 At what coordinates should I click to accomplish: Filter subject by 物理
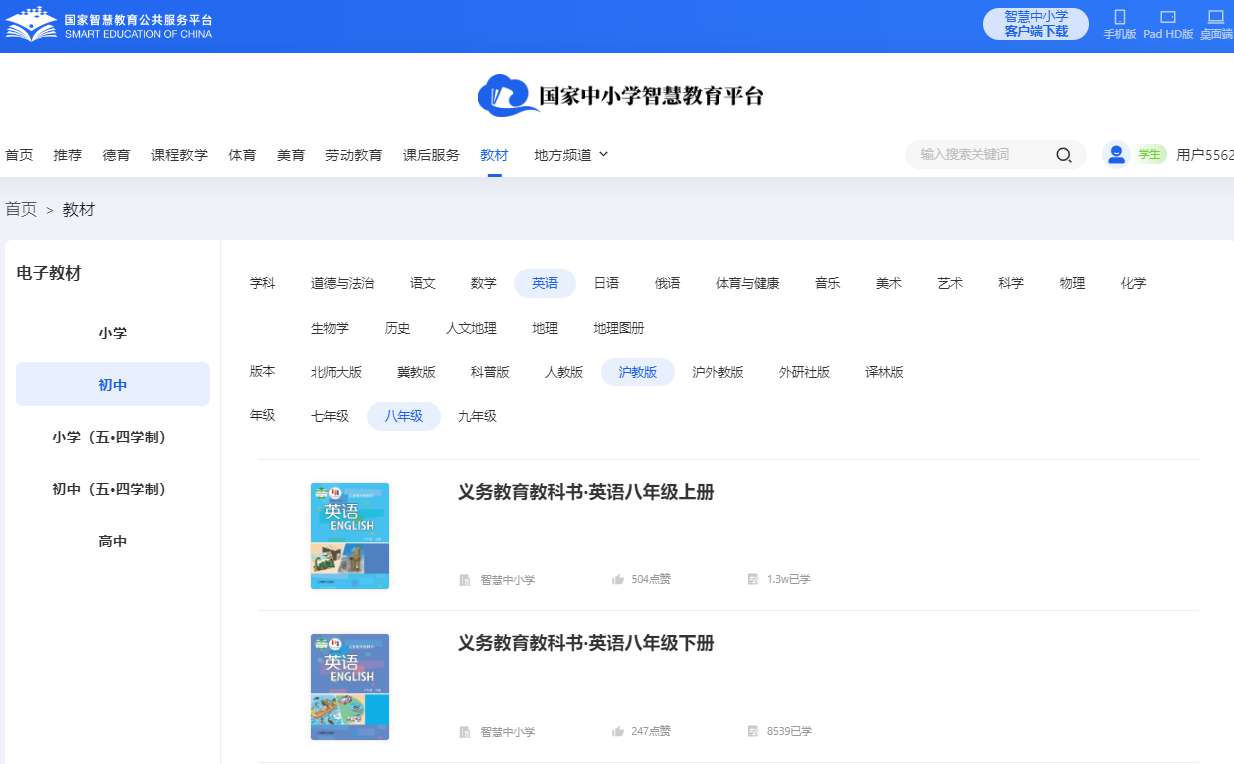[x=1072, y=284]
